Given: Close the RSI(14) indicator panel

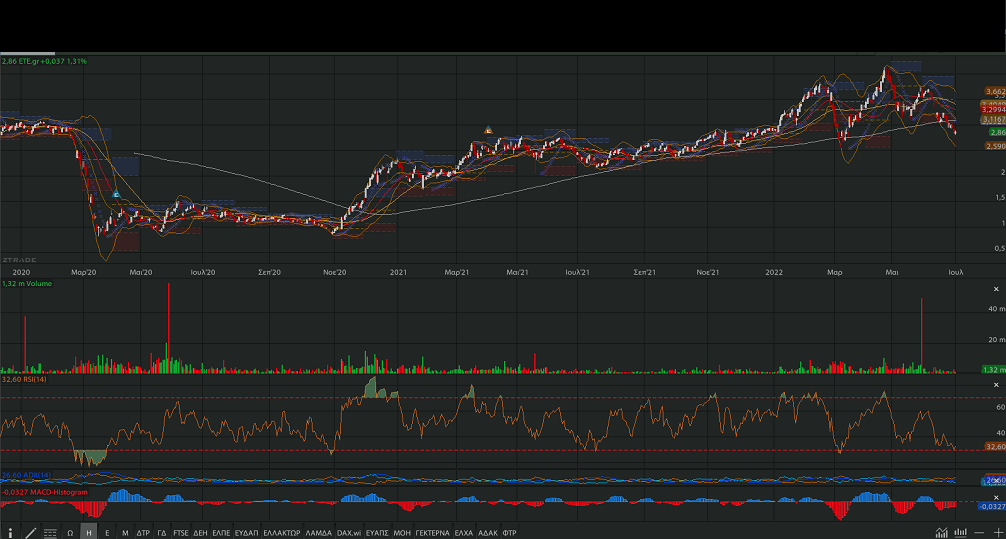Looking at the screenshot, I should tap(995, 385).
